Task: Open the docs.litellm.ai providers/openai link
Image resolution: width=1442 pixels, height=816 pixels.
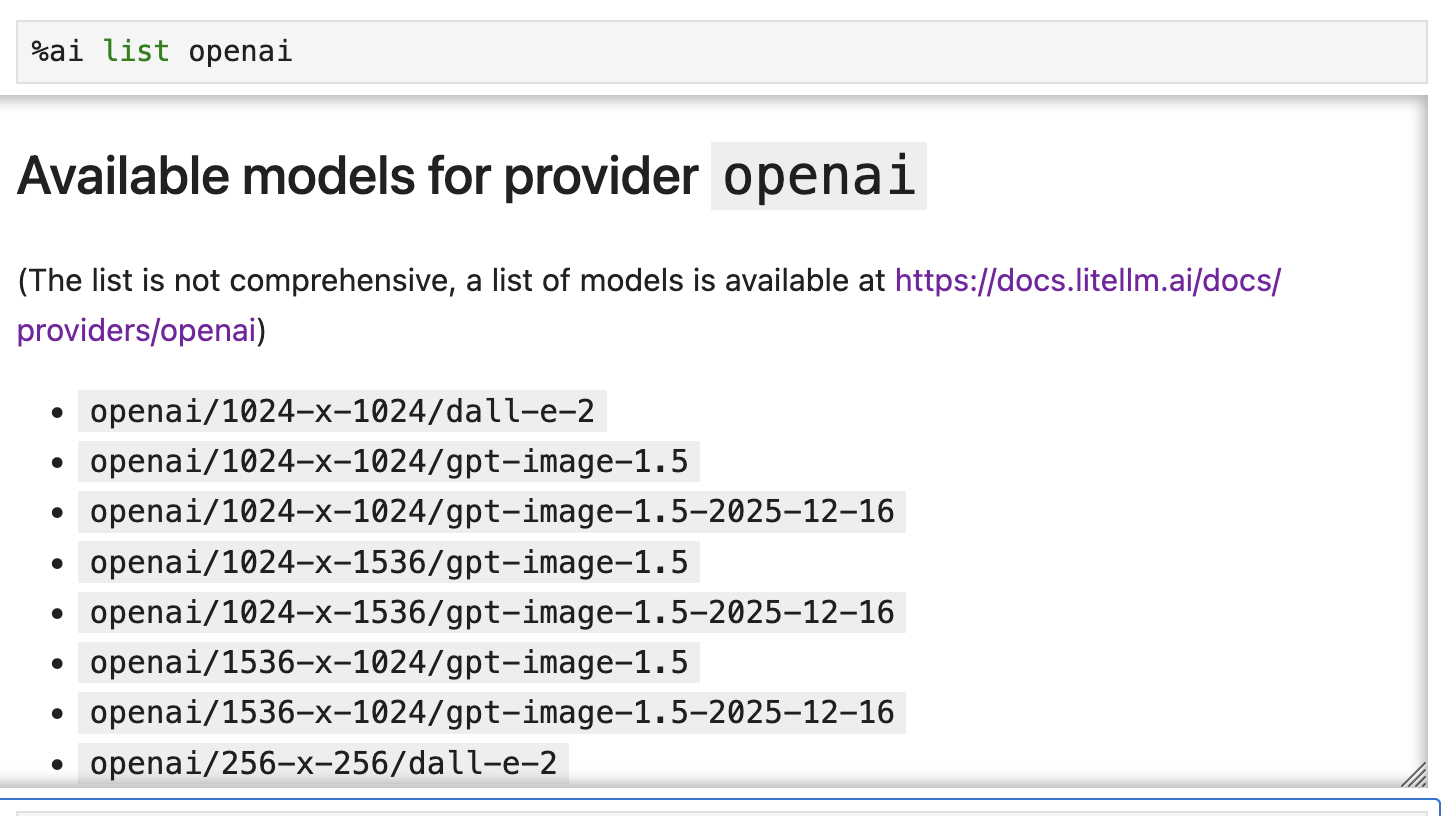Action: 1087,281
